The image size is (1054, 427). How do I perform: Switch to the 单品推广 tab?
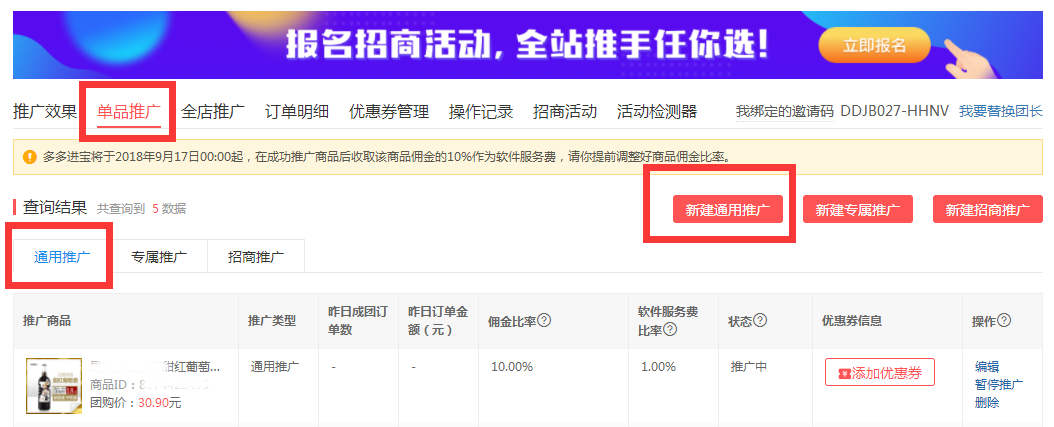(x=129, y=111)
